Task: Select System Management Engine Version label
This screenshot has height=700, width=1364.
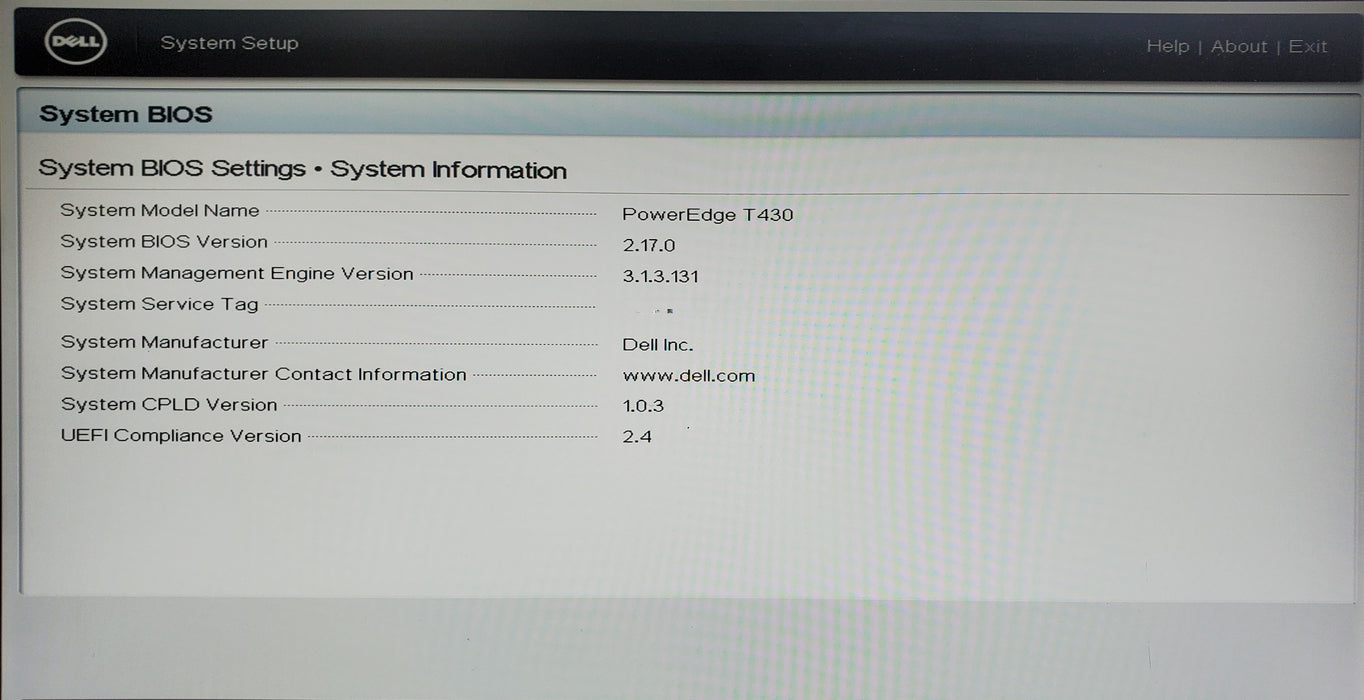Action: (x=237, y=273)
